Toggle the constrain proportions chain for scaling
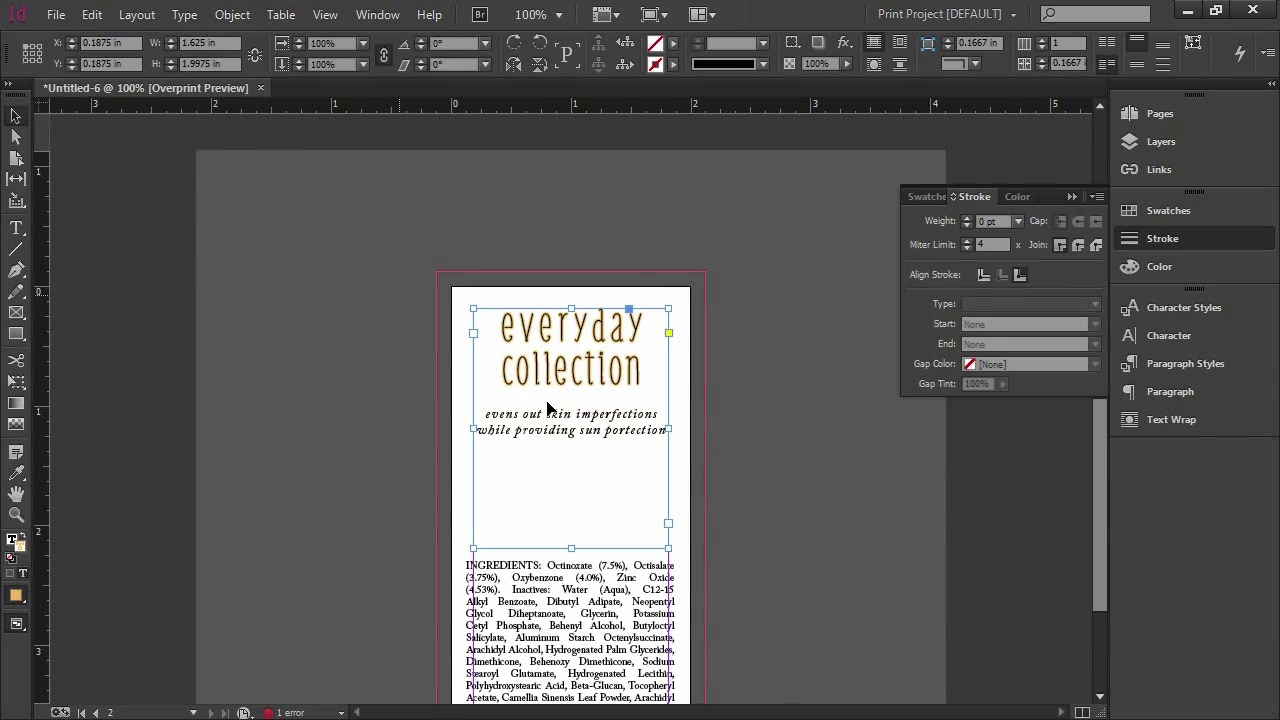This screenshot has width=1280, height=720. point(383,54)
